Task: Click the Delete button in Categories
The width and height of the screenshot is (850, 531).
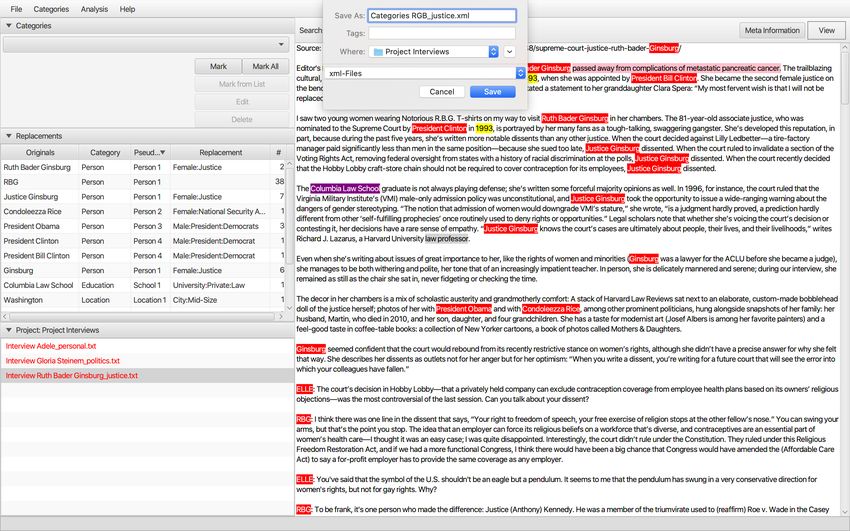Action: click(x=242, y=119)
